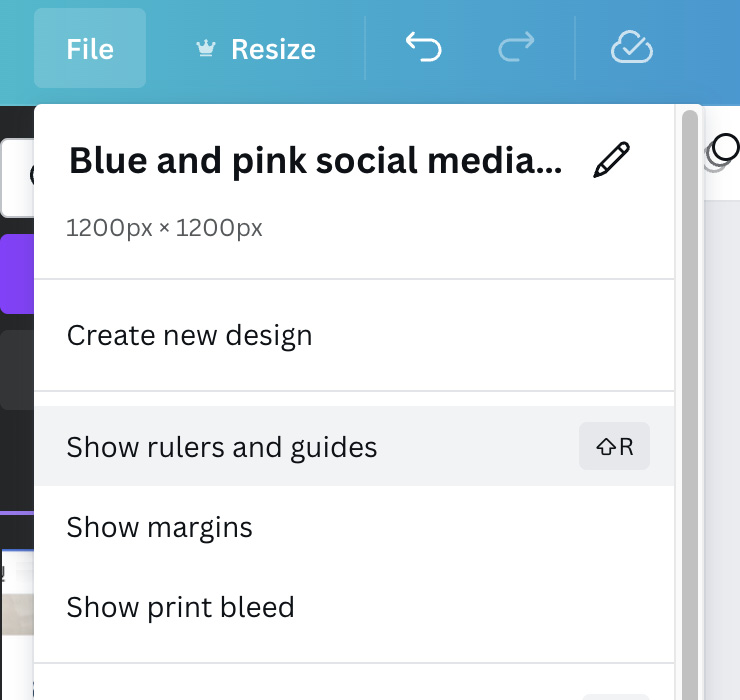Select Create new design menu entry
This screenshot has width=740, height=700.
pyautogui.click(x=354, y=336)
